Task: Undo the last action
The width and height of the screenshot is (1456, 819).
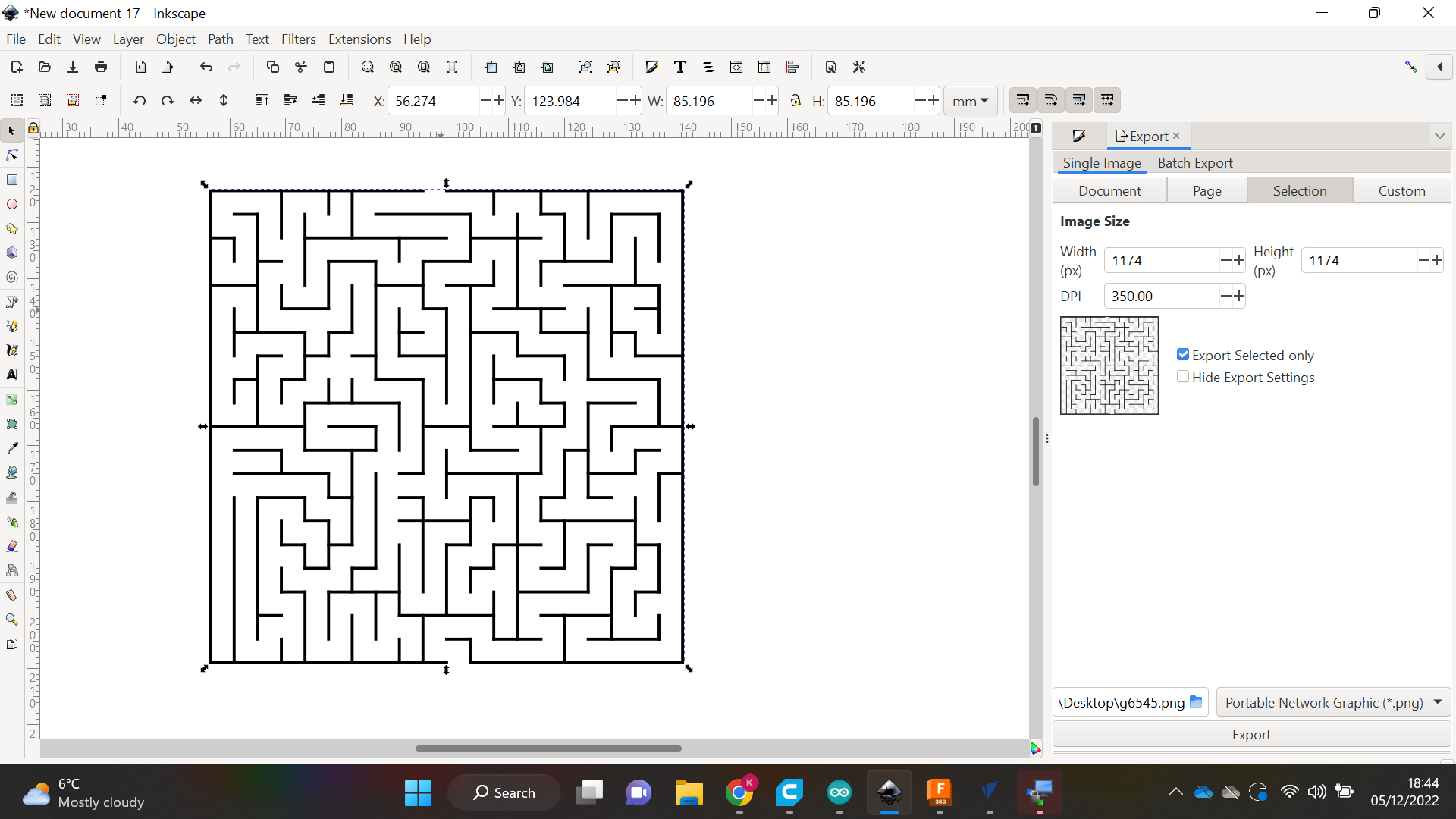Action: [x=206, y=67]
